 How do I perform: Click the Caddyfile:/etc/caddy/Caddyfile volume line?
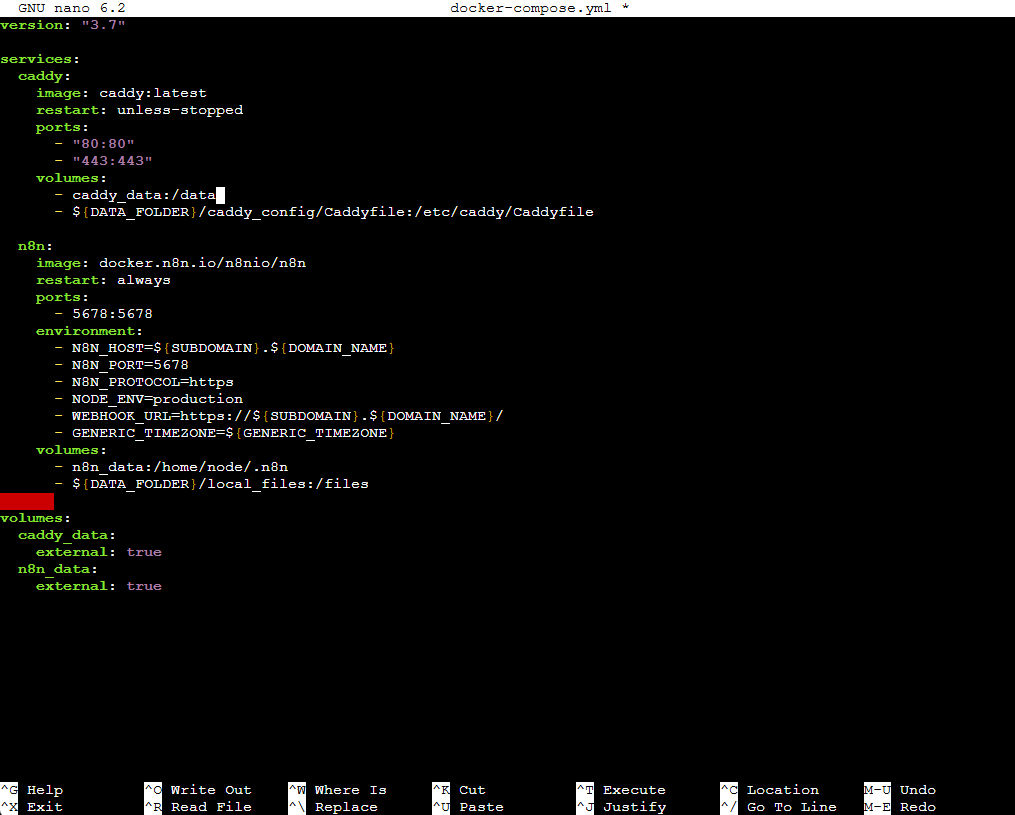[324, 212]
